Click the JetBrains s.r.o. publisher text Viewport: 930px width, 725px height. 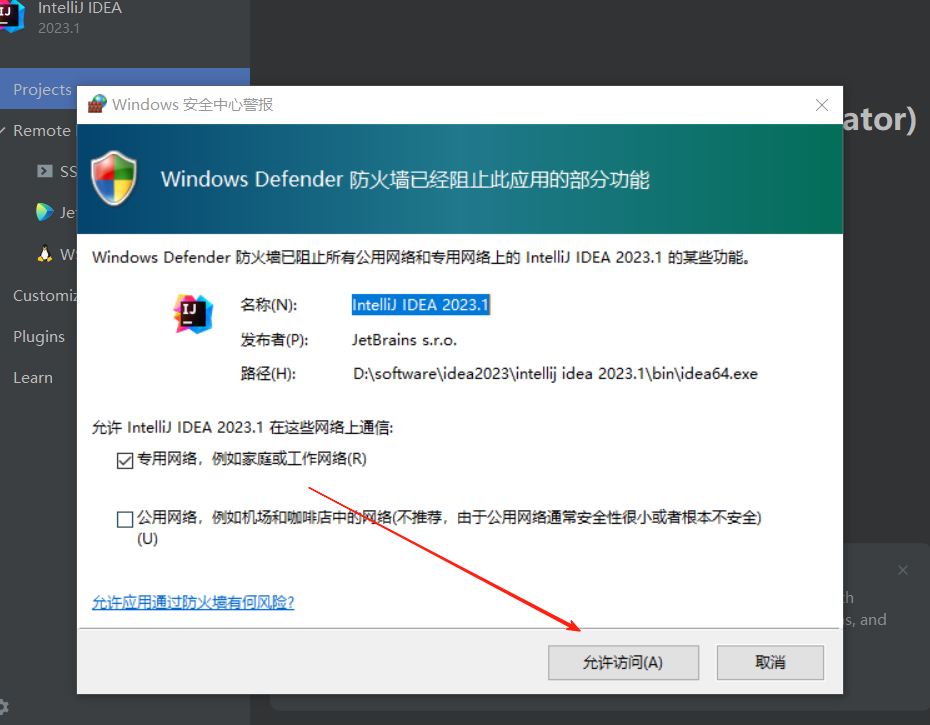(x=405, y=340)
